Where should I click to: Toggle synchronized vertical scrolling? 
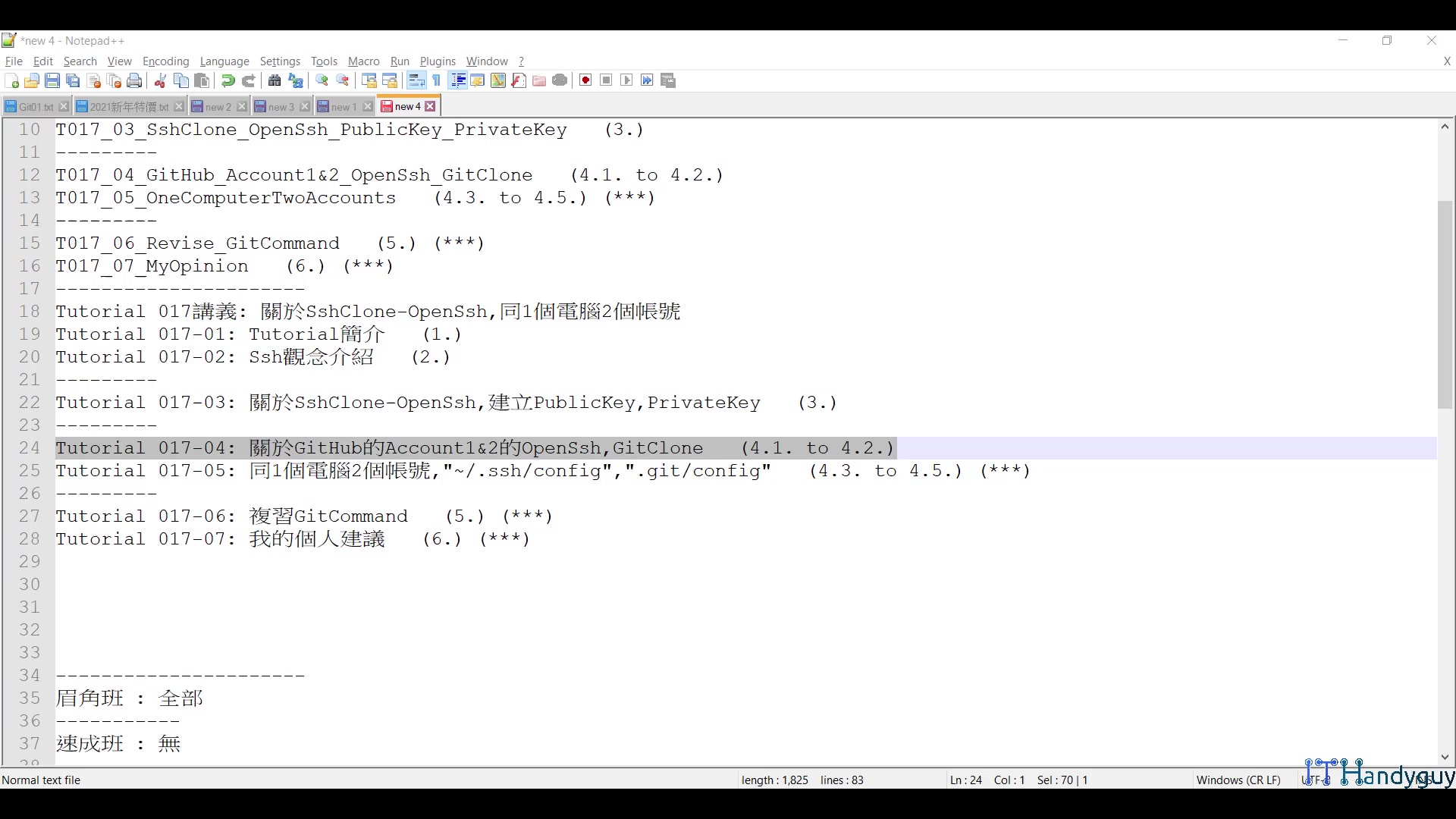(x=369, y=80)
